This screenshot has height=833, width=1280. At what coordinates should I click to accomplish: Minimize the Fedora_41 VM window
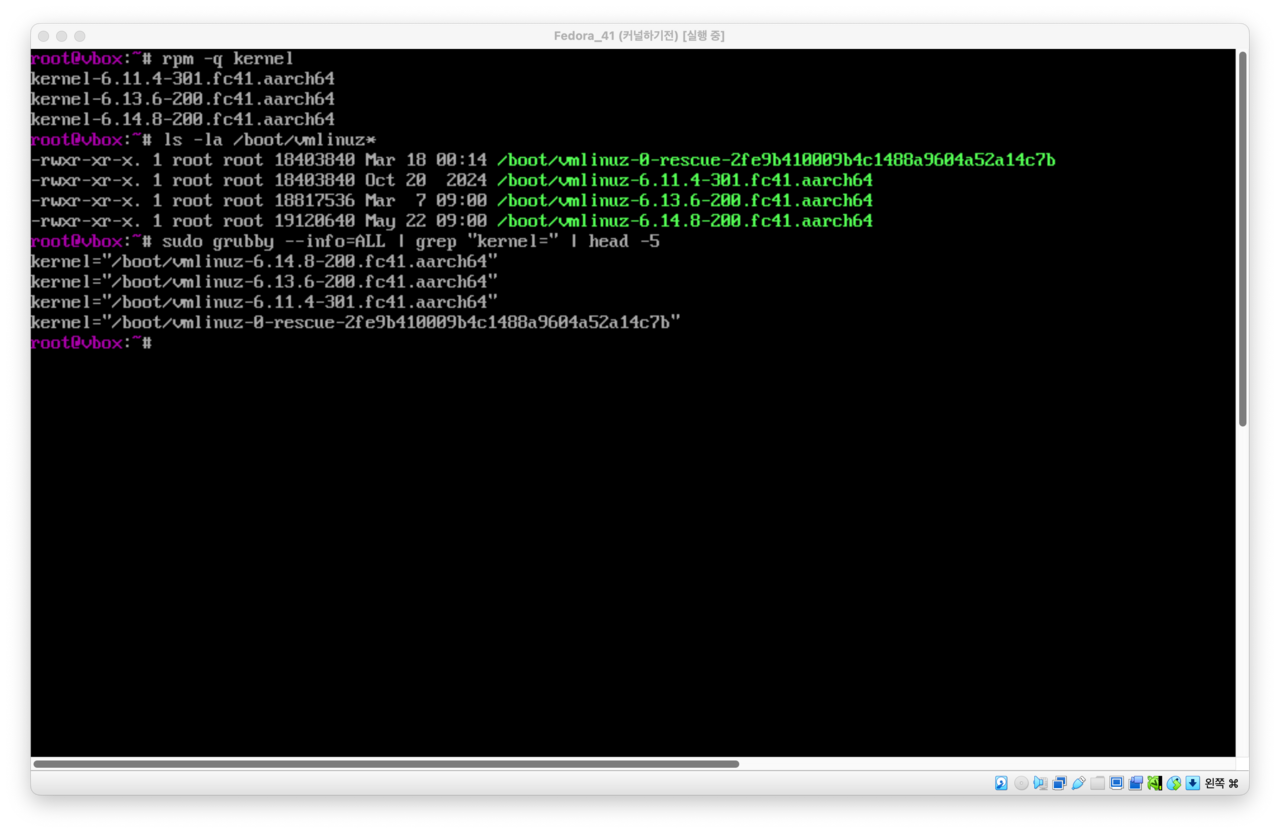pos(61,36)
